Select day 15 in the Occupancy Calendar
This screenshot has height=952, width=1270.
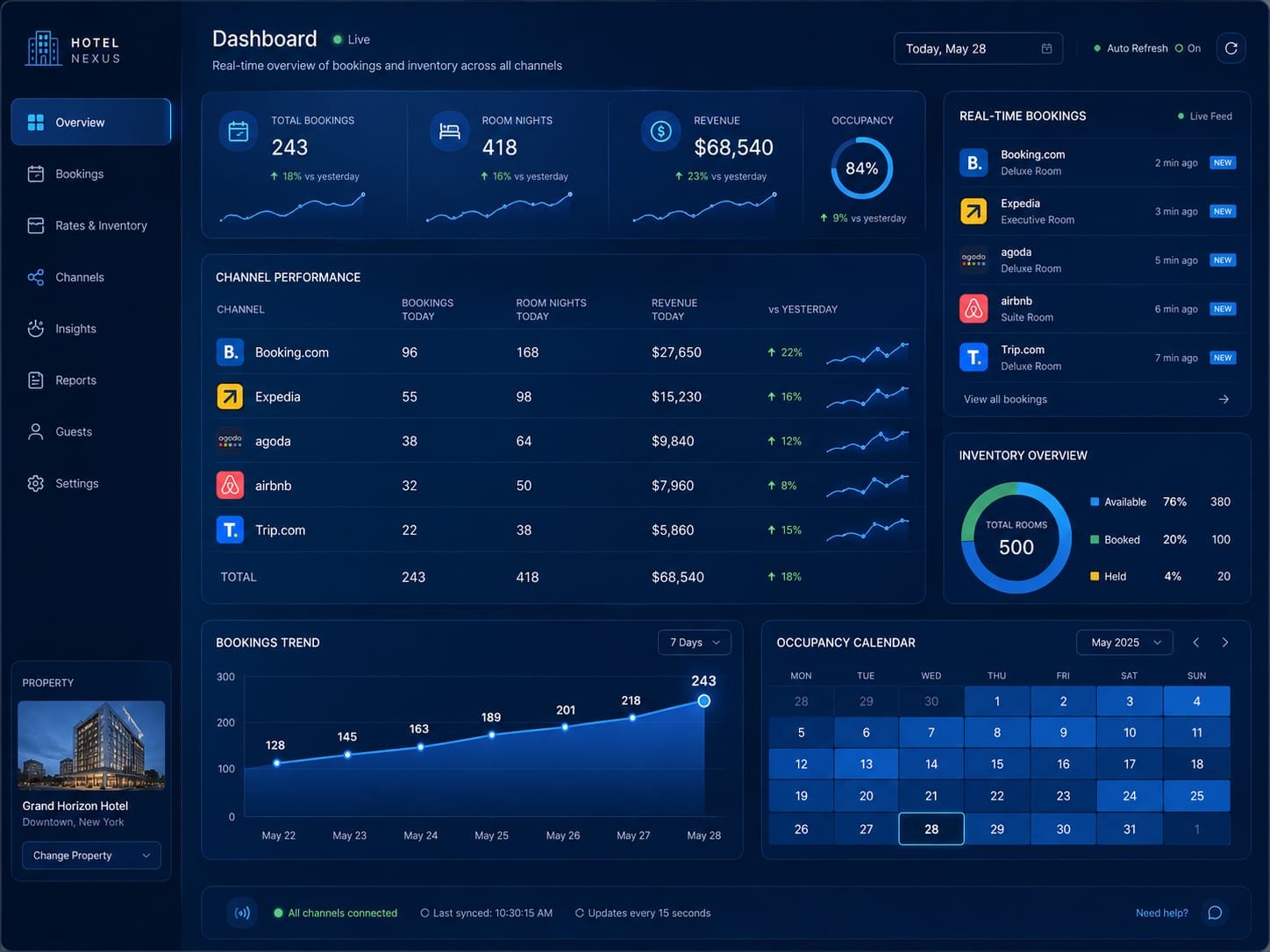coord(997,764)
